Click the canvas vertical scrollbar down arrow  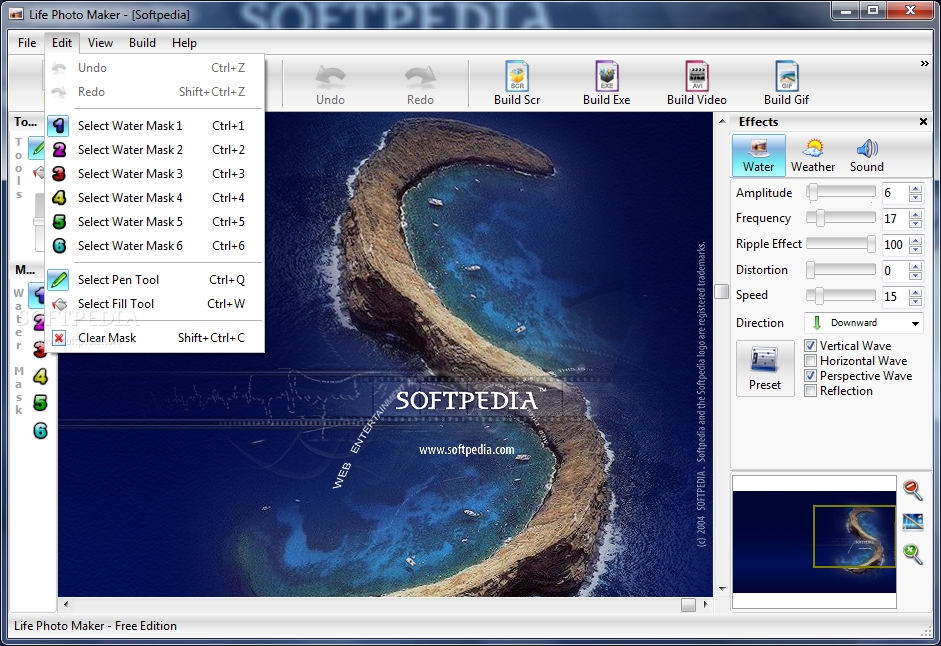722,589
